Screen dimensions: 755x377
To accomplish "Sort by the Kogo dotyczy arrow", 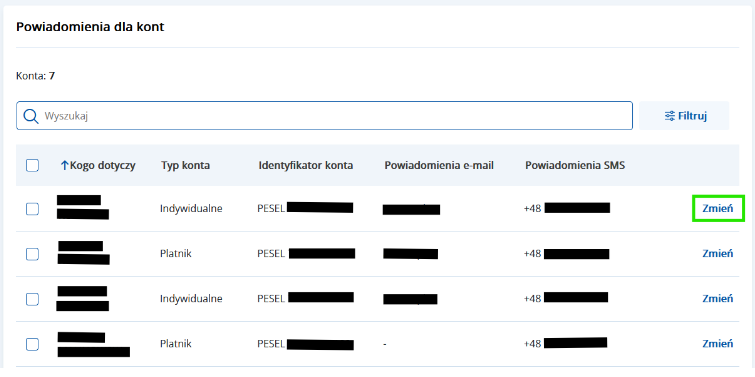I will (65, 166).
